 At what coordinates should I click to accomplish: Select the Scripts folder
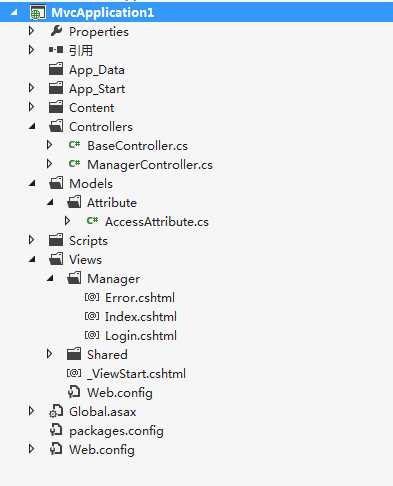pos(88,240)
